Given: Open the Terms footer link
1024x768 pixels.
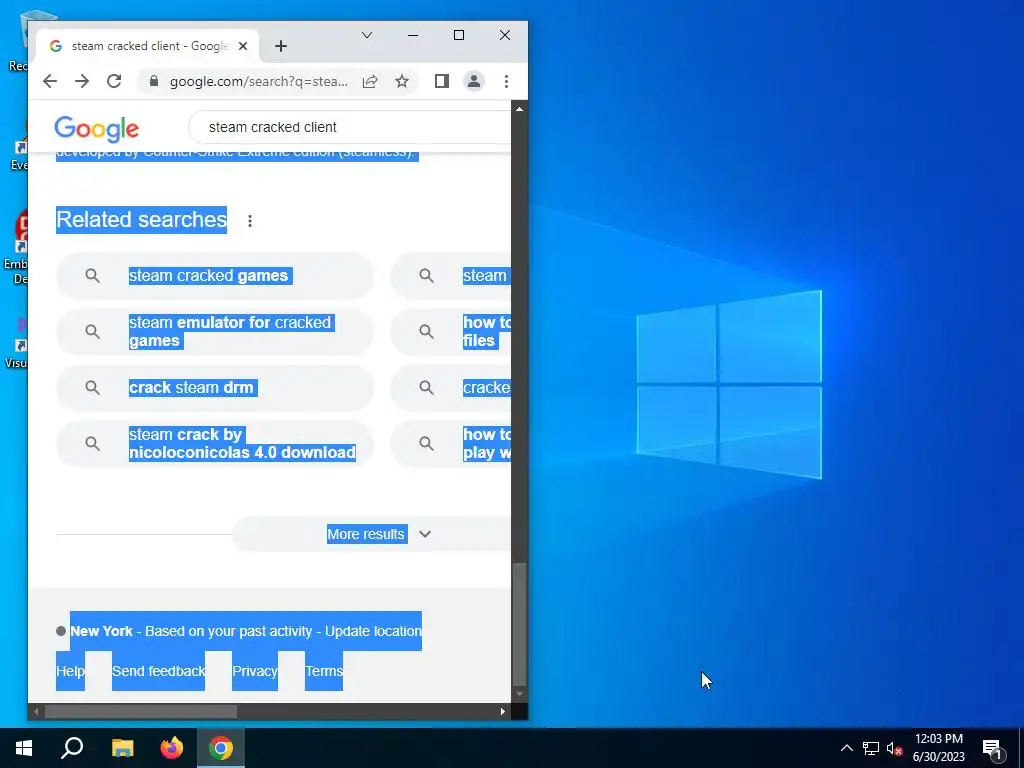Looking at the screenshot, I should click(324, 671).
